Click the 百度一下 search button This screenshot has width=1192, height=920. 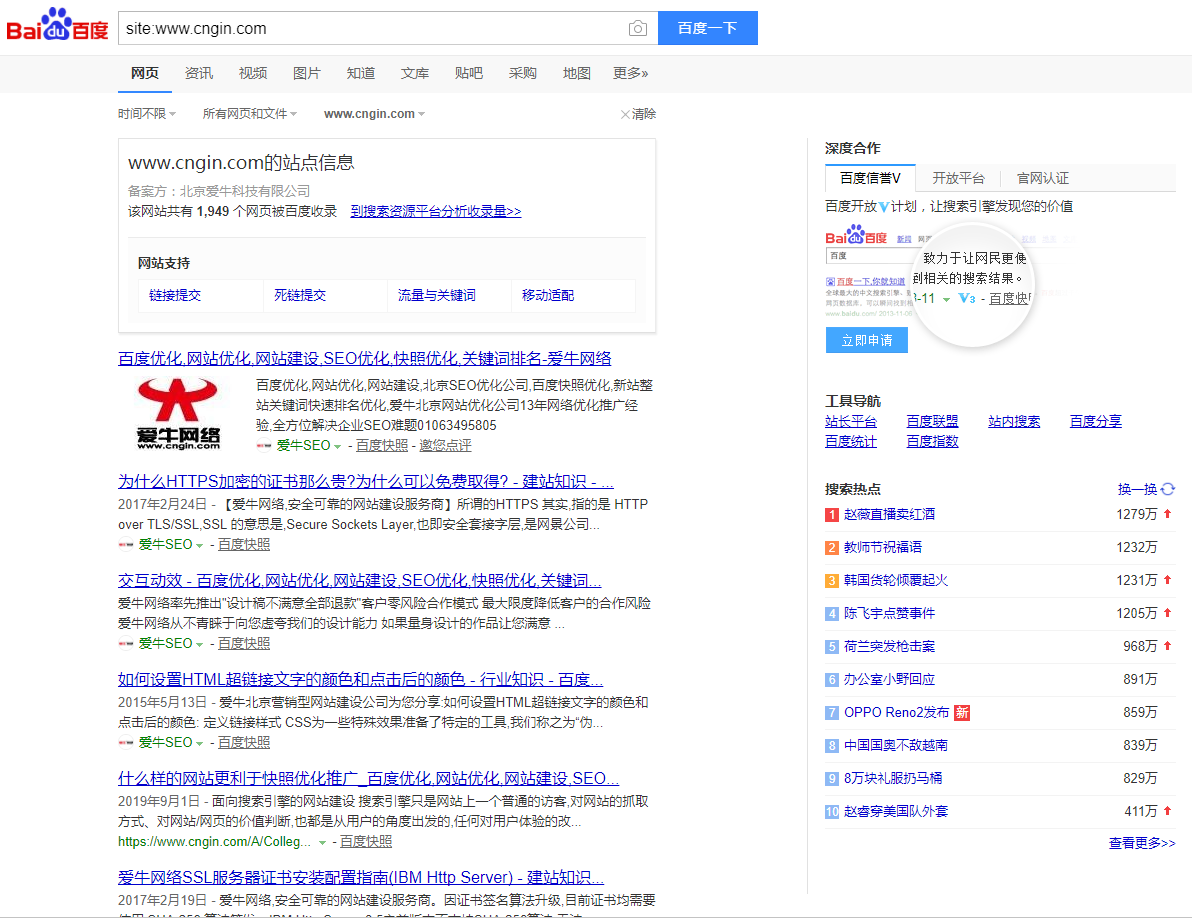tap(707, 28)
